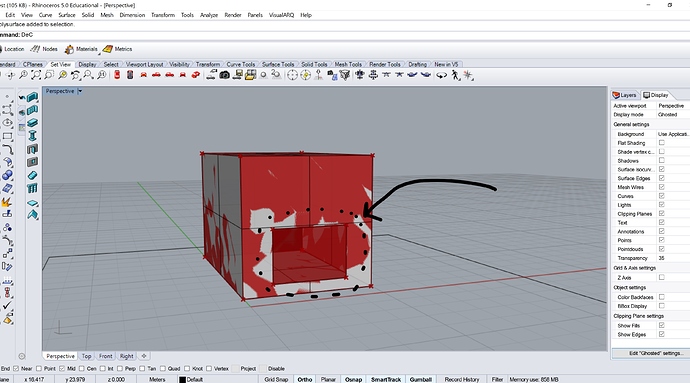Open the Display mode Ghosted dropdown

[x=673, y=114]
